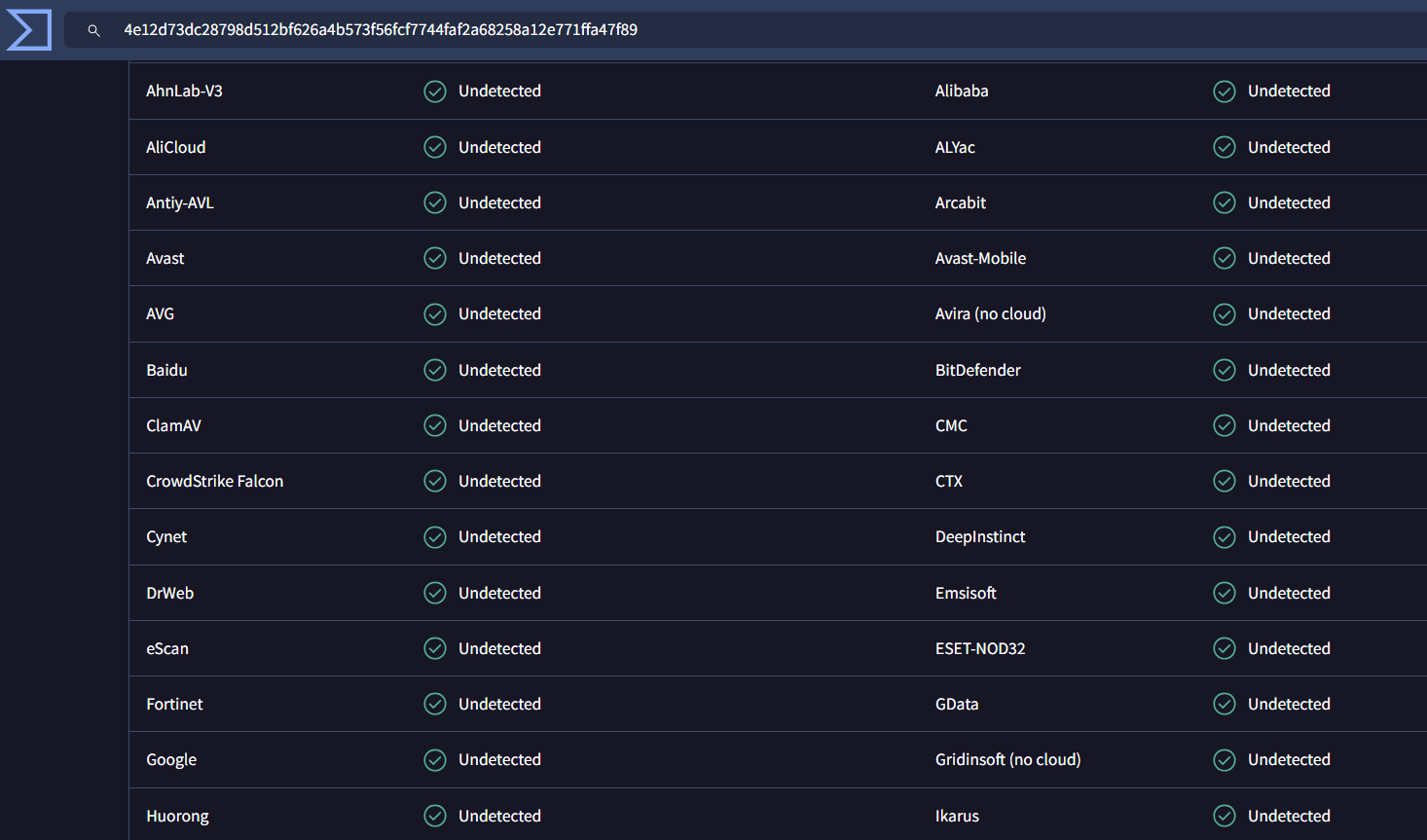This screenshot has height=840, width=1427.
Task: Click the Undetected result for Huorong
Action: click(499, 816)
